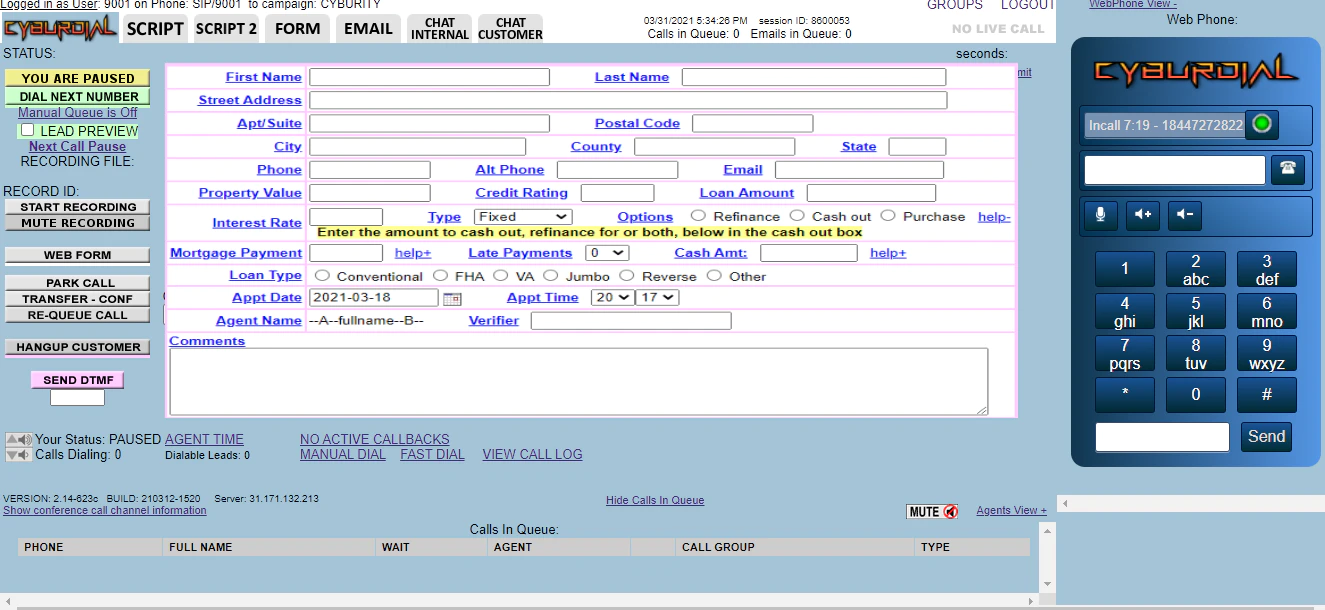Click the HANGUP CUSTOMER button
The height and width of the screenshot is (610, 1325).
(78, 347)
